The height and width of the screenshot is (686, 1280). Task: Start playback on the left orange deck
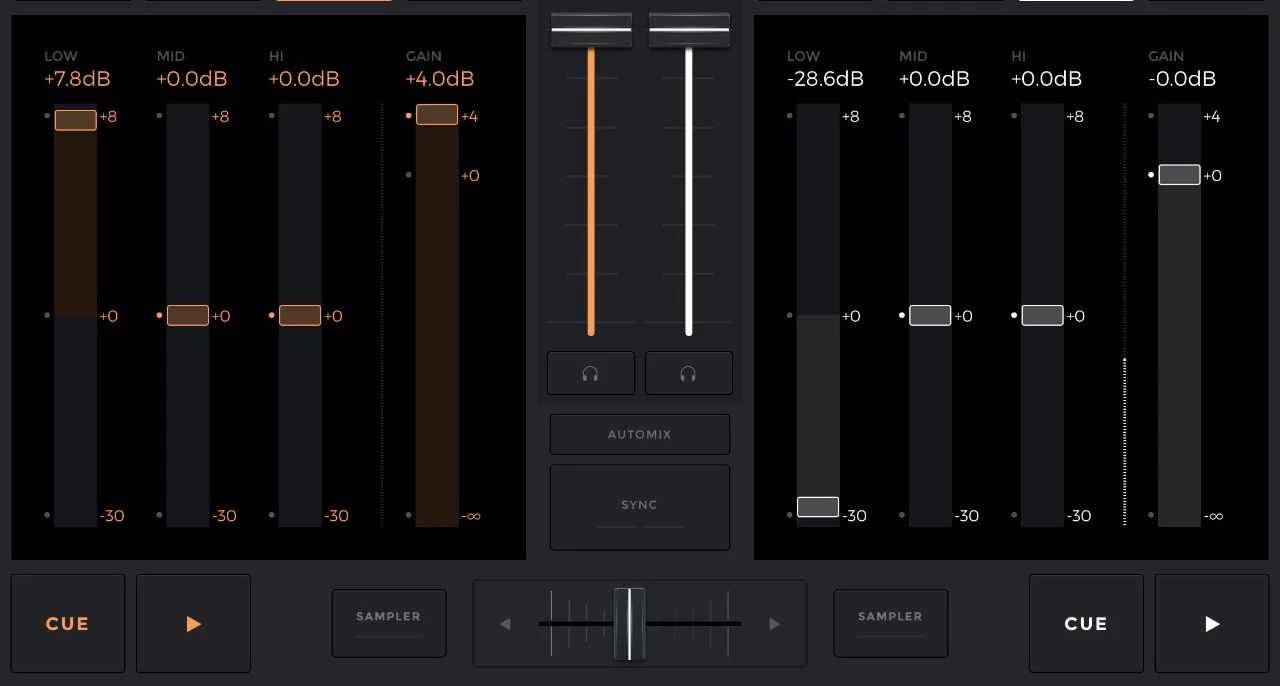tap(193, 624)
